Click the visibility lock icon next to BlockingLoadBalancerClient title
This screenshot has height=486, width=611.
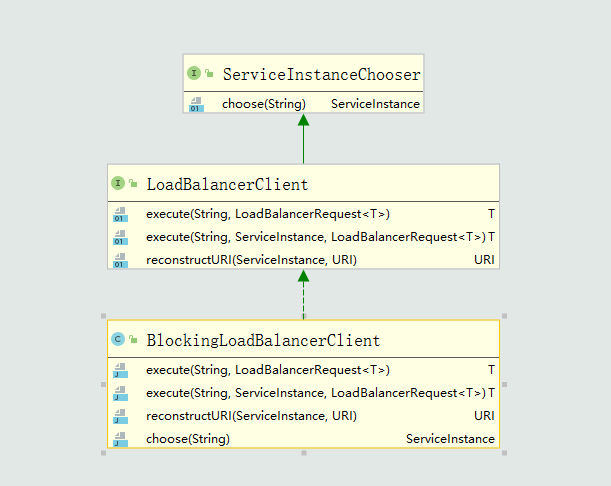[x=133, y=340]
